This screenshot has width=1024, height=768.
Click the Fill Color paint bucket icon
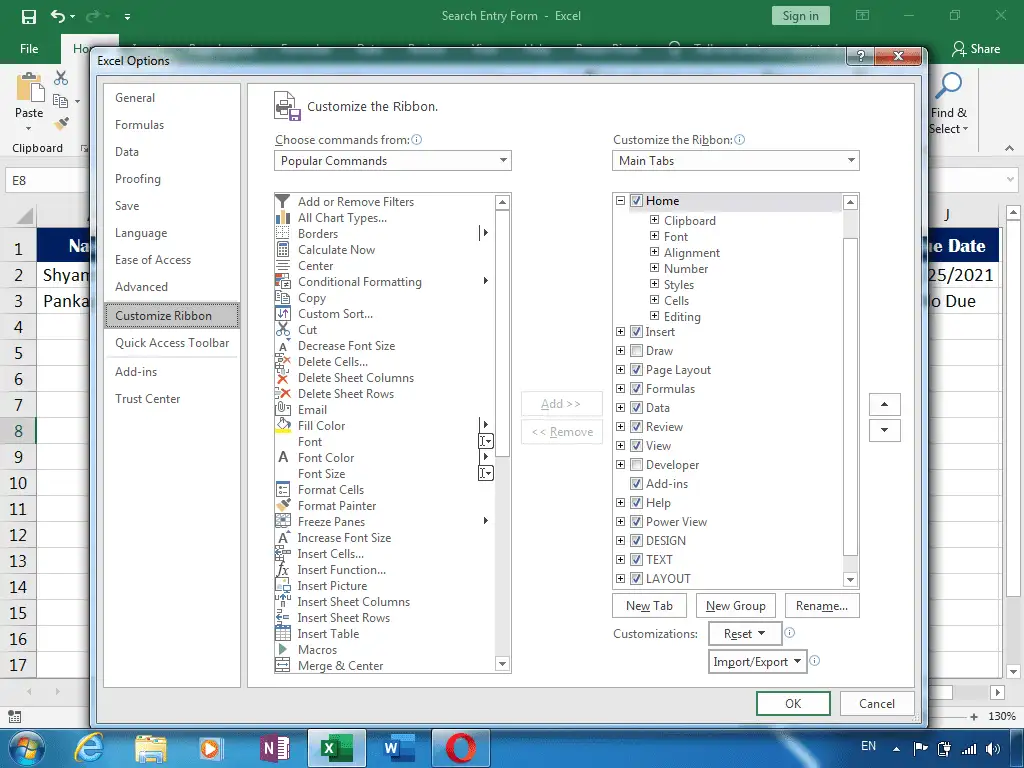(x=283, y=426)
